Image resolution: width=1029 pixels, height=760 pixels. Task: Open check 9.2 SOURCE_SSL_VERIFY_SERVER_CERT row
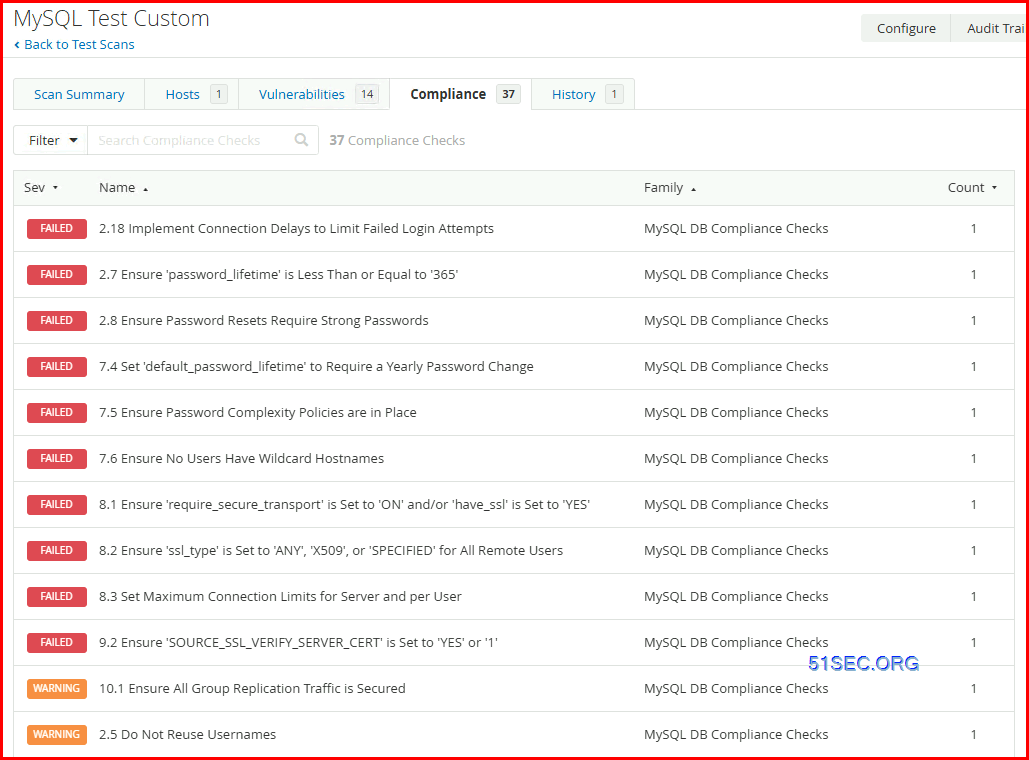coord(514,642)
